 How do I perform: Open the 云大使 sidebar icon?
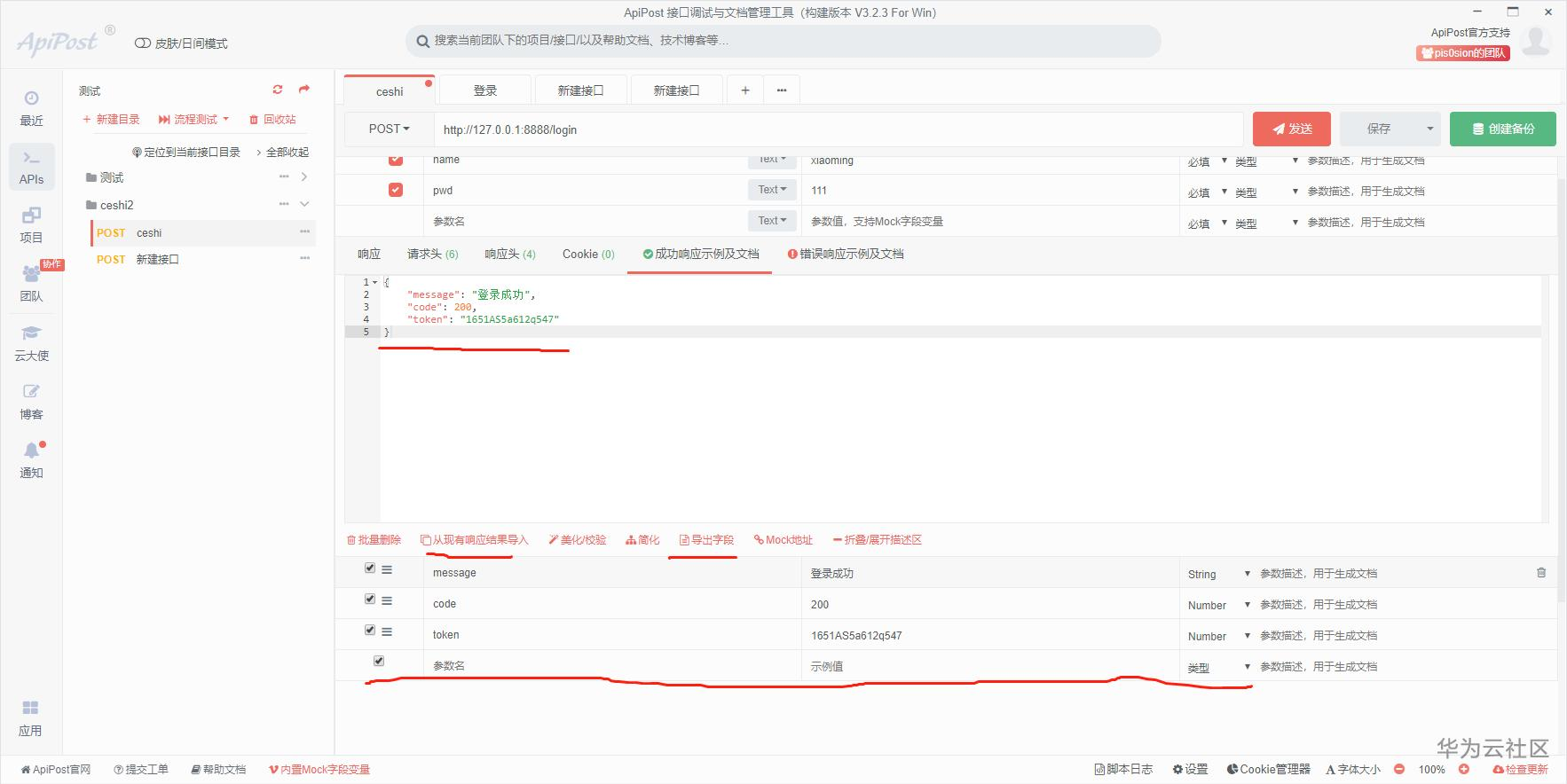pos(31,343)
